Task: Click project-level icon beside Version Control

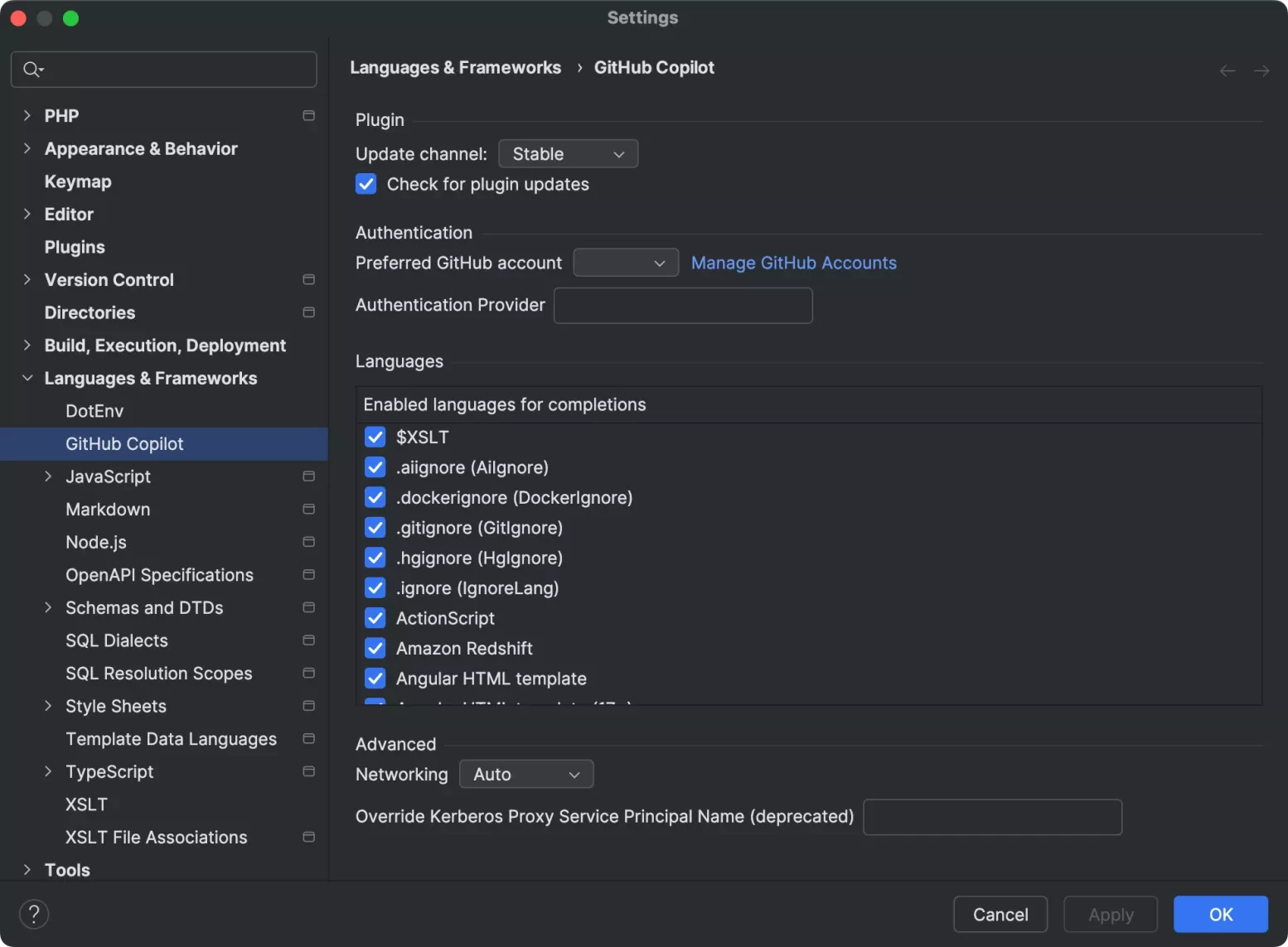Action: click(x=309, y=280)
